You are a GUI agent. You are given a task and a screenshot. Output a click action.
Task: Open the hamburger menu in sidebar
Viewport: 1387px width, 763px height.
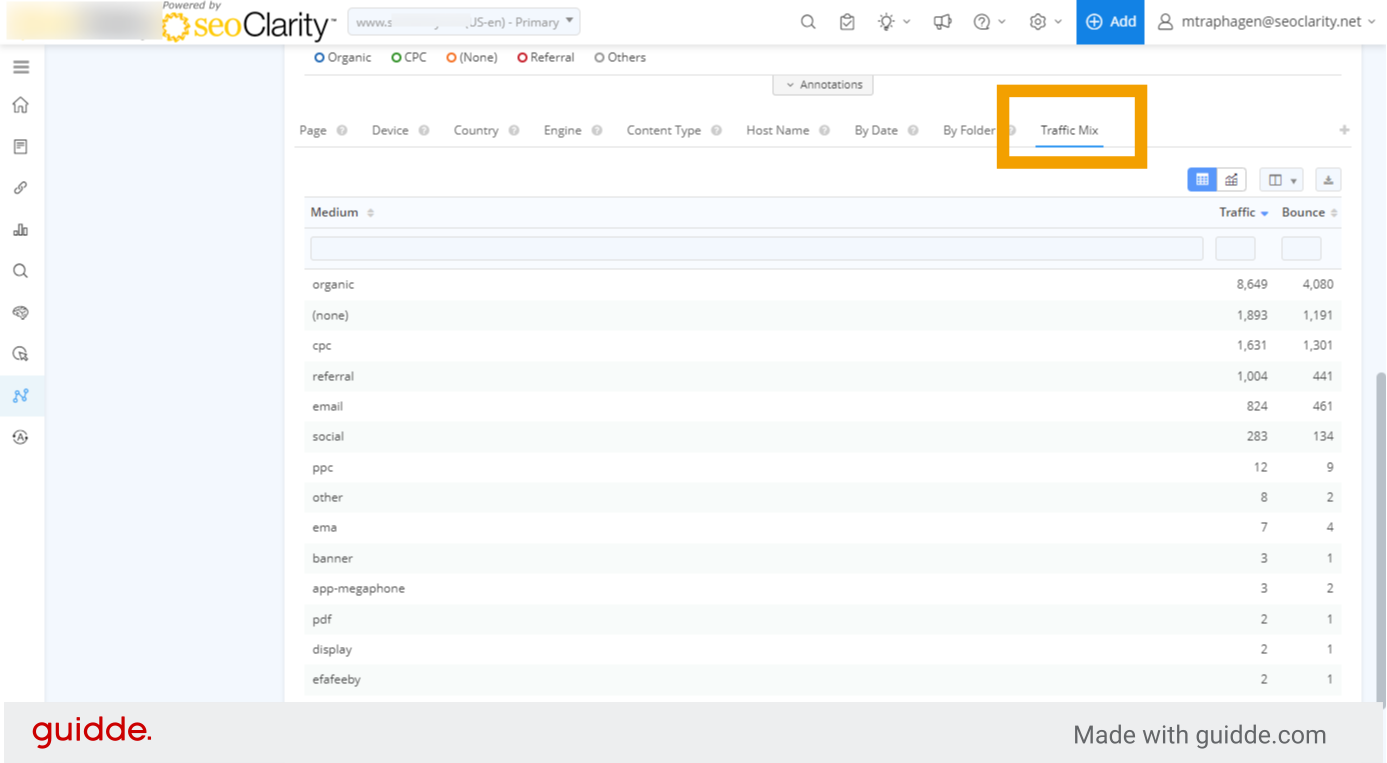(21, 67)
